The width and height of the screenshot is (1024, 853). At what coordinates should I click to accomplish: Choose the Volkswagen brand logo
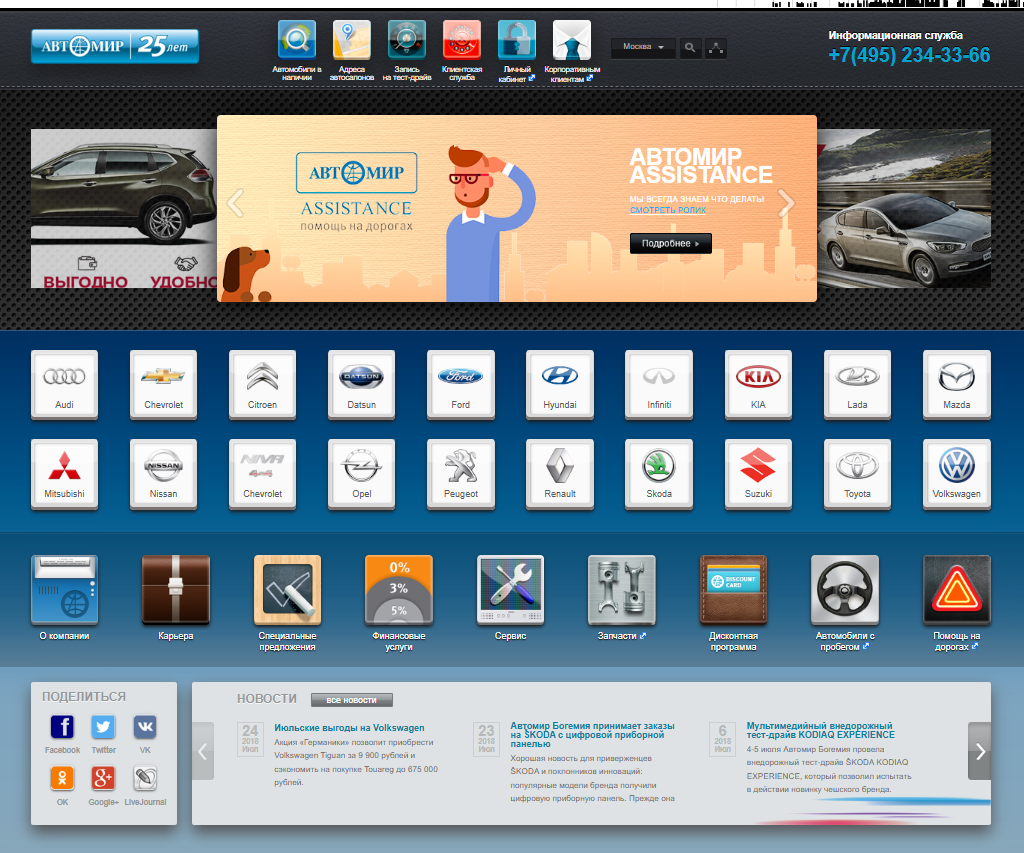pos(956,470)
